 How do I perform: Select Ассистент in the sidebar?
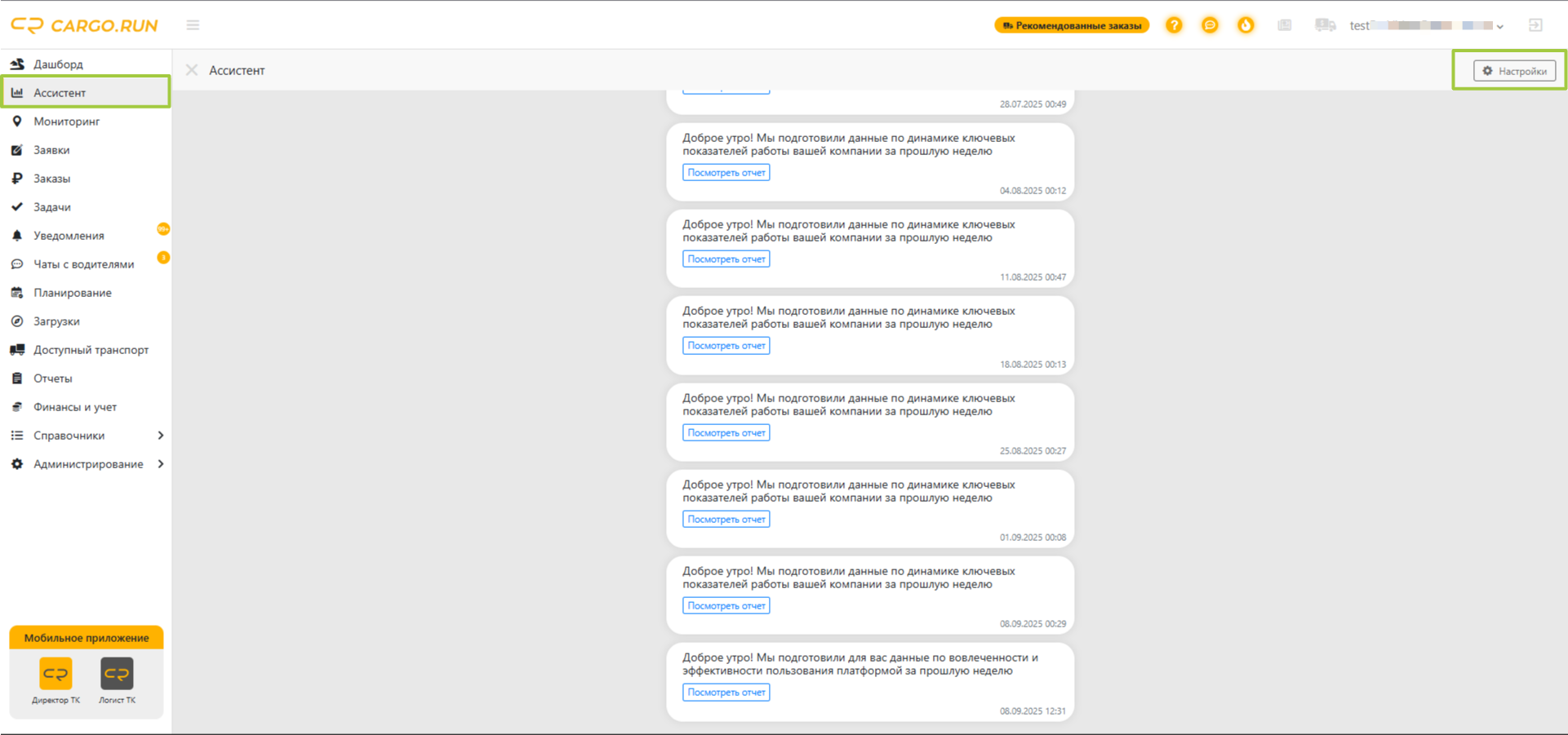pos(86,92)
